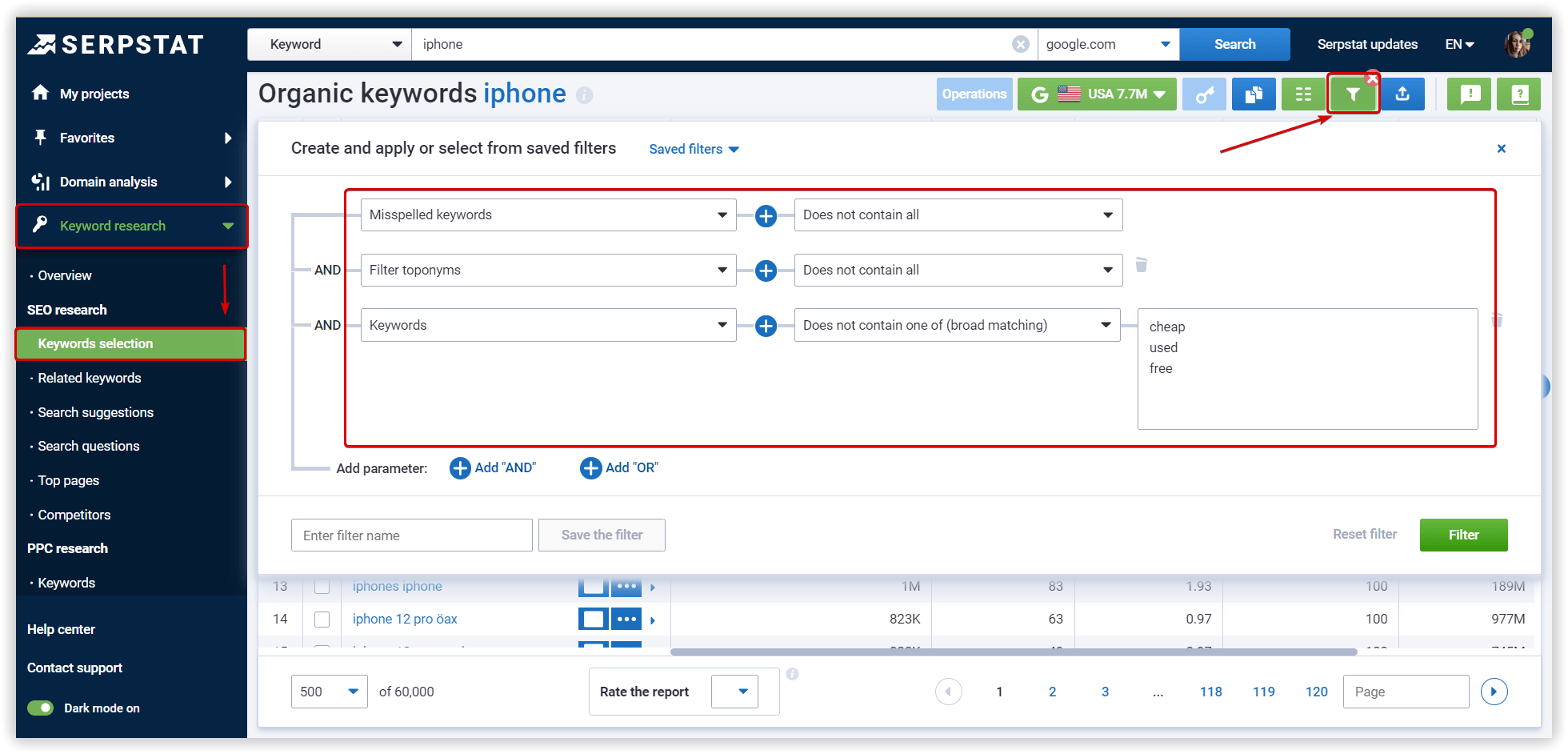Go to page 119

pos(1263,692)
